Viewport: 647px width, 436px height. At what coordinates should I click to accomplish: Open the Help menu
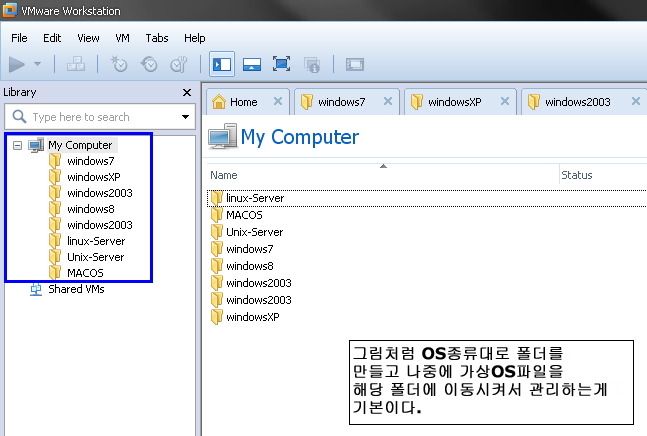195,38
